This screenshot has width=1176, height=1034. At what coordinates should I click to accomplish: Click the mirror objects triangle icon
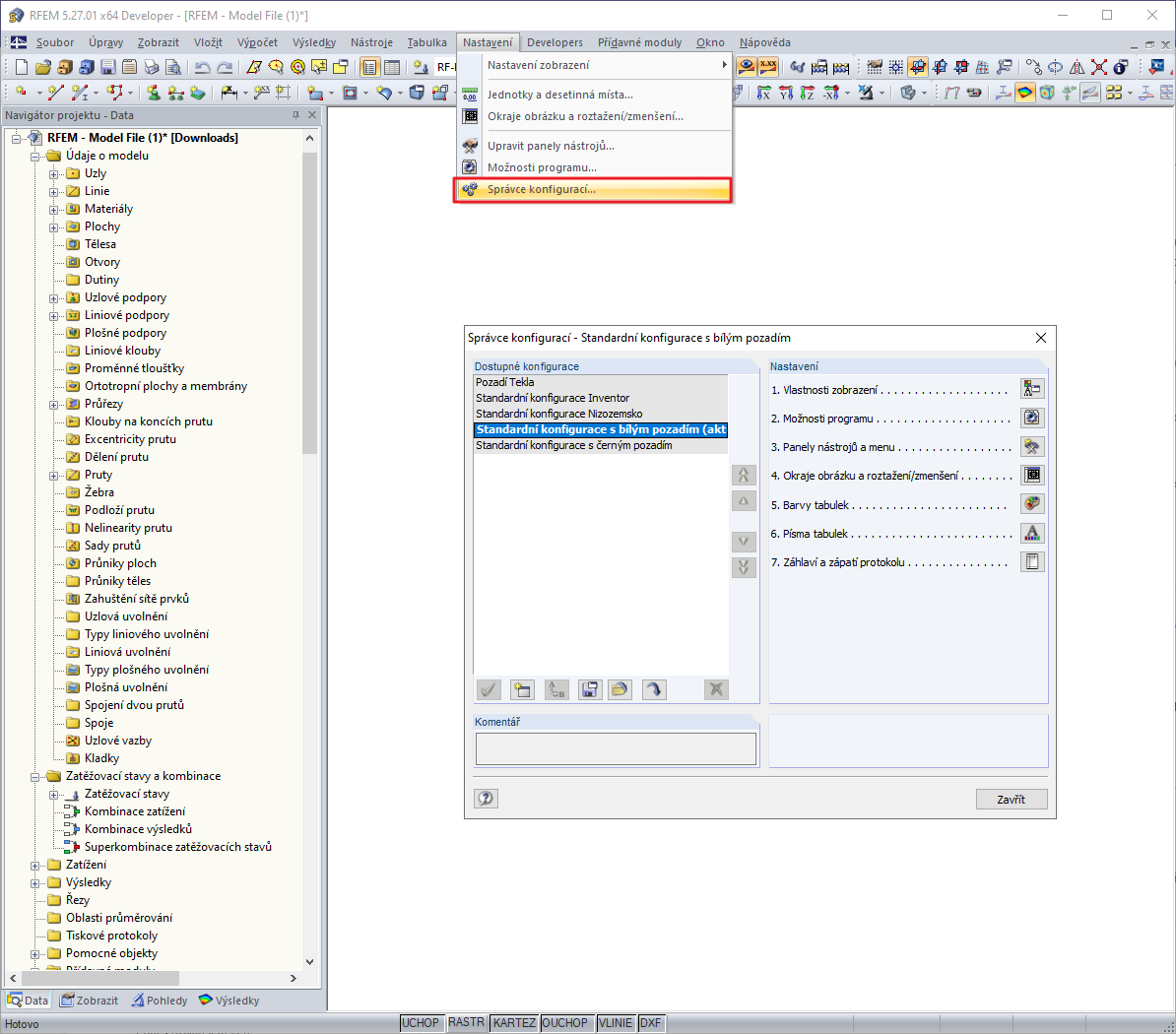(x=1077, y=68)
